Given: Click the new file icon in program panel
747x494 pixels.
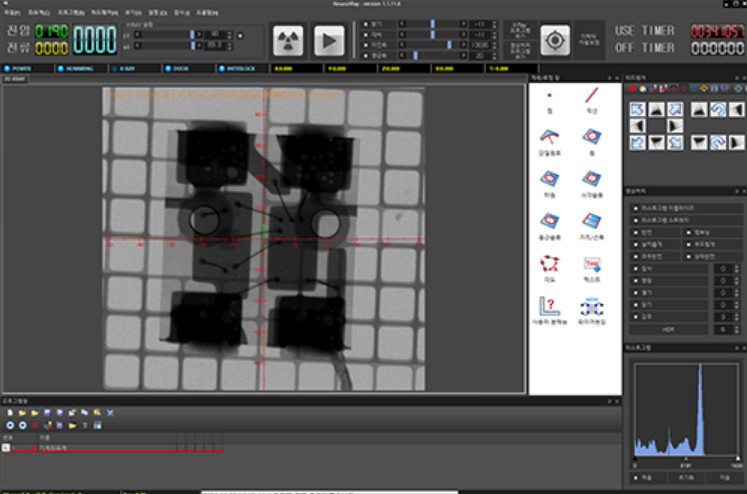Looking at the screenshot, I should (x=9, y=412).
